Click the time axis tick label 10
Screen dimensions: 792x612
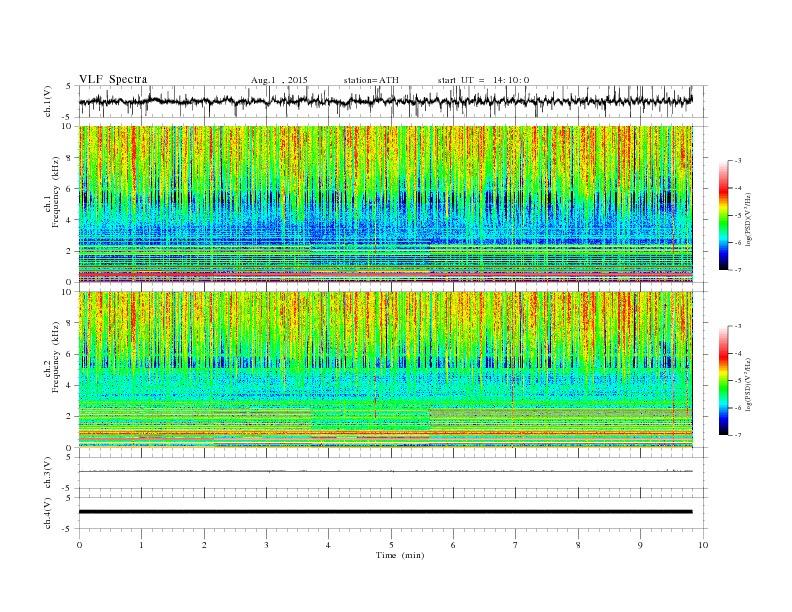(703, 545)
